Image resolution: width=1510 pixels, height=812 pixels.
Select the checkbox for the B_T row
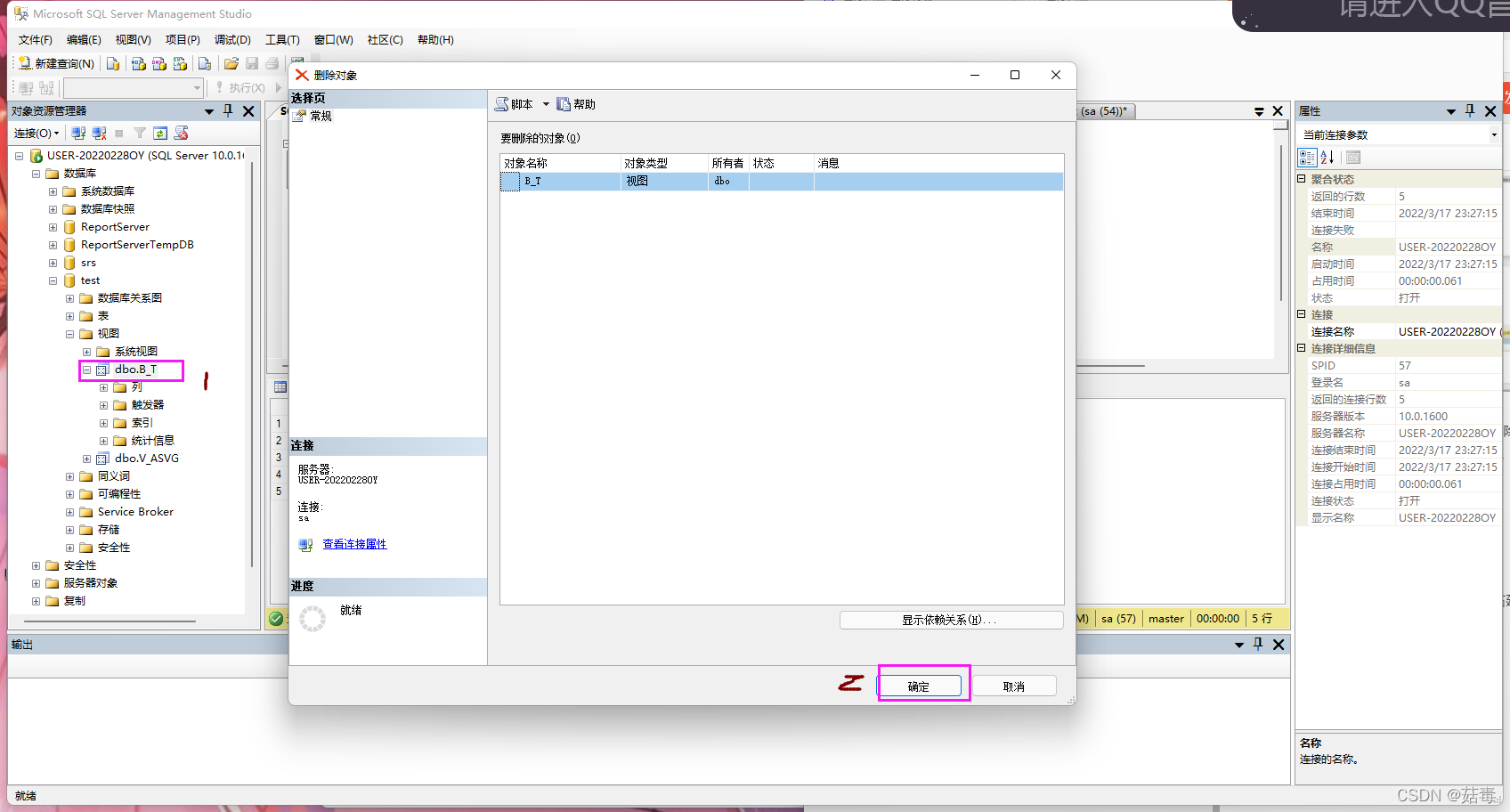pos(508,181)
